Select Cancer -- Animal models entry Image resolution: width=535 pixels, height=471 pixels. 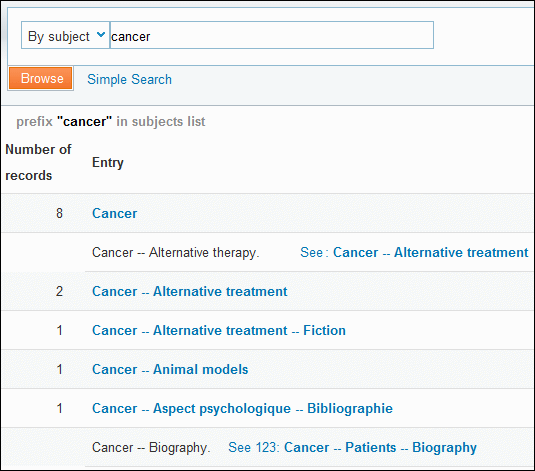pos(170,369)
